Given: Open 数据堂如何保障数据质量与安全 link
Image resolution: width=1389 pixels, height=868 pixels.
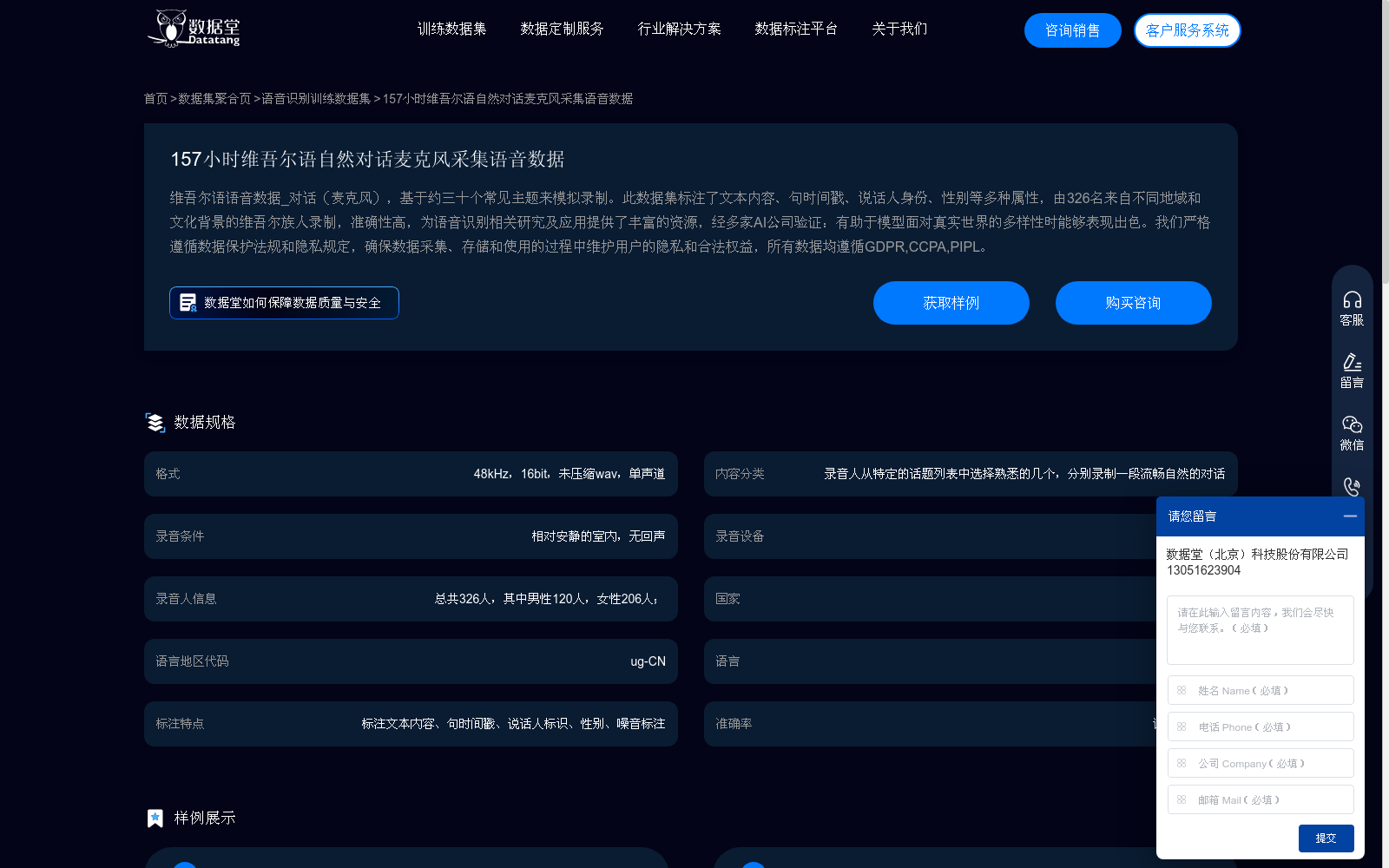Looking at the screenshot, I should 284,303.
